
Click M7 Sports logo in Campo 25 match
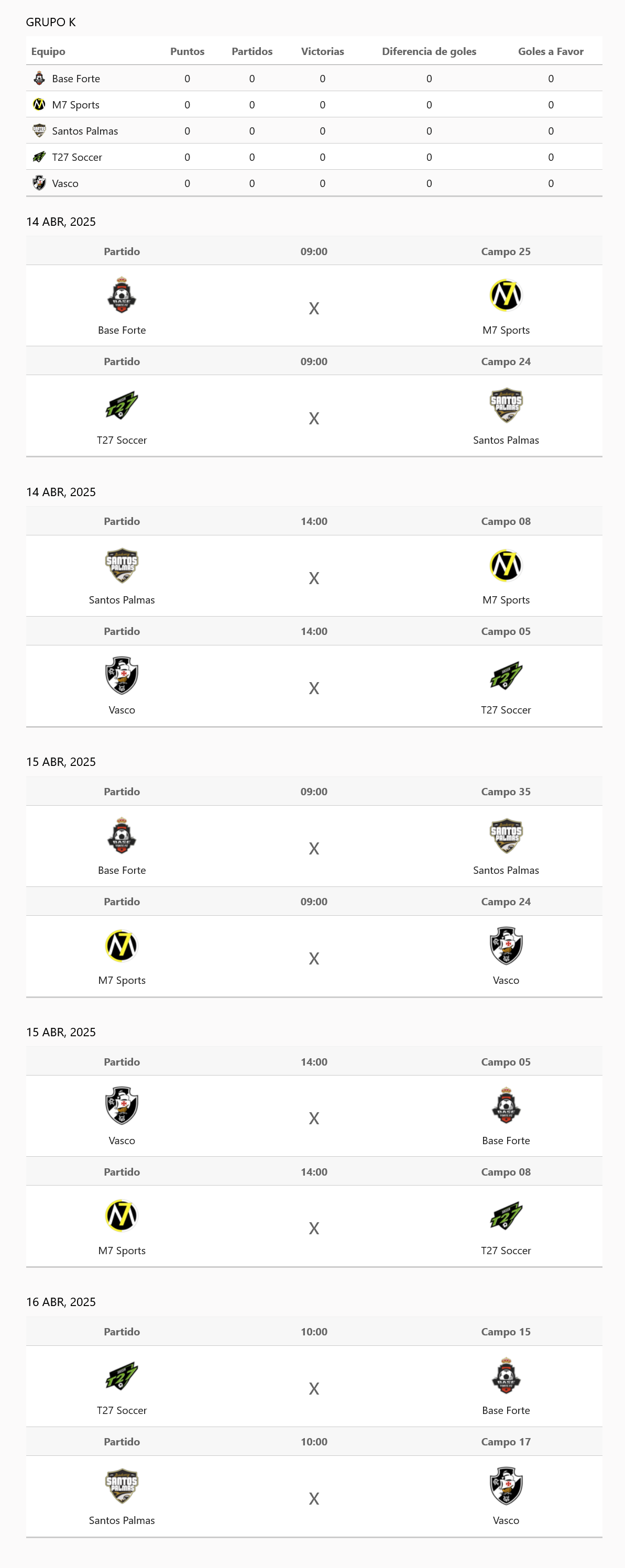506,295
